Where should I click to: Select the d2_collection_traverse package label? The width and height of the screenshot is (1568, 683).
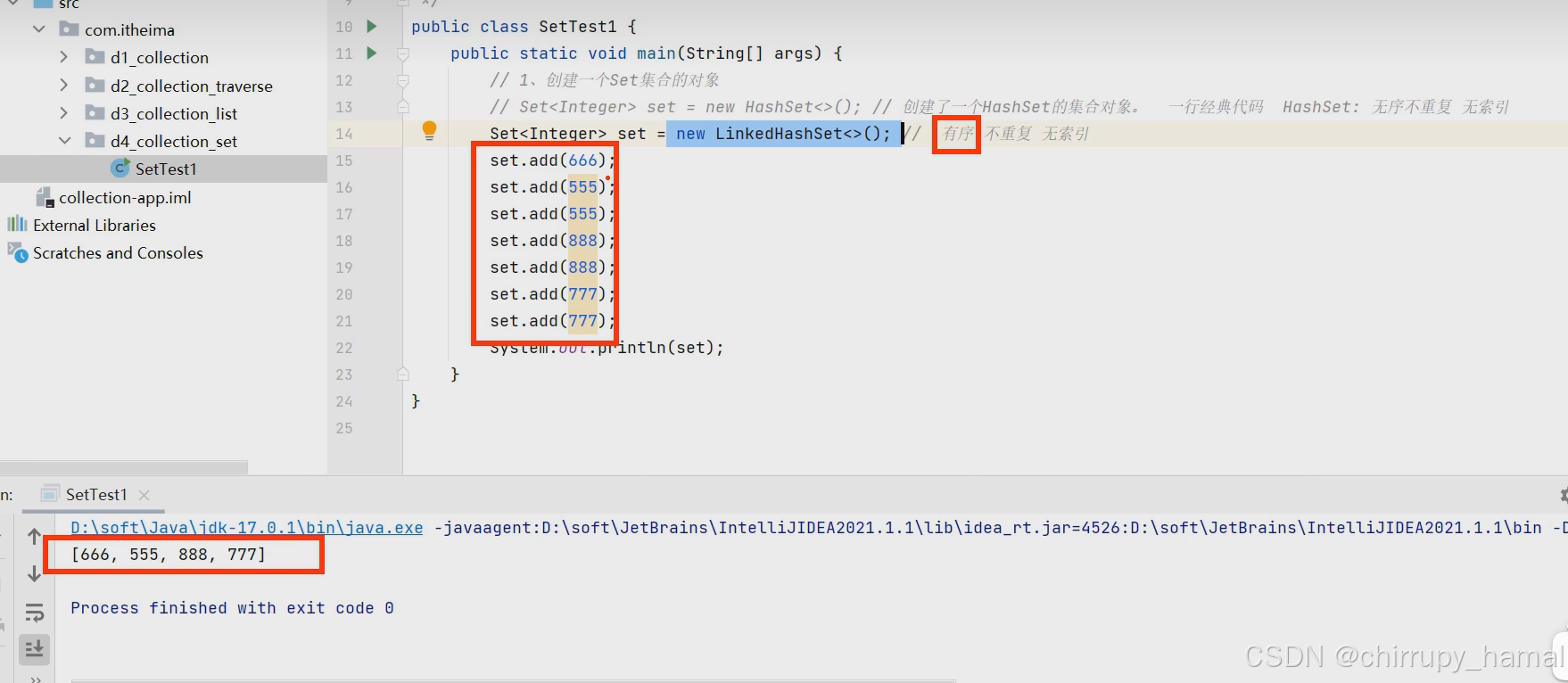[x=192, y=86]
